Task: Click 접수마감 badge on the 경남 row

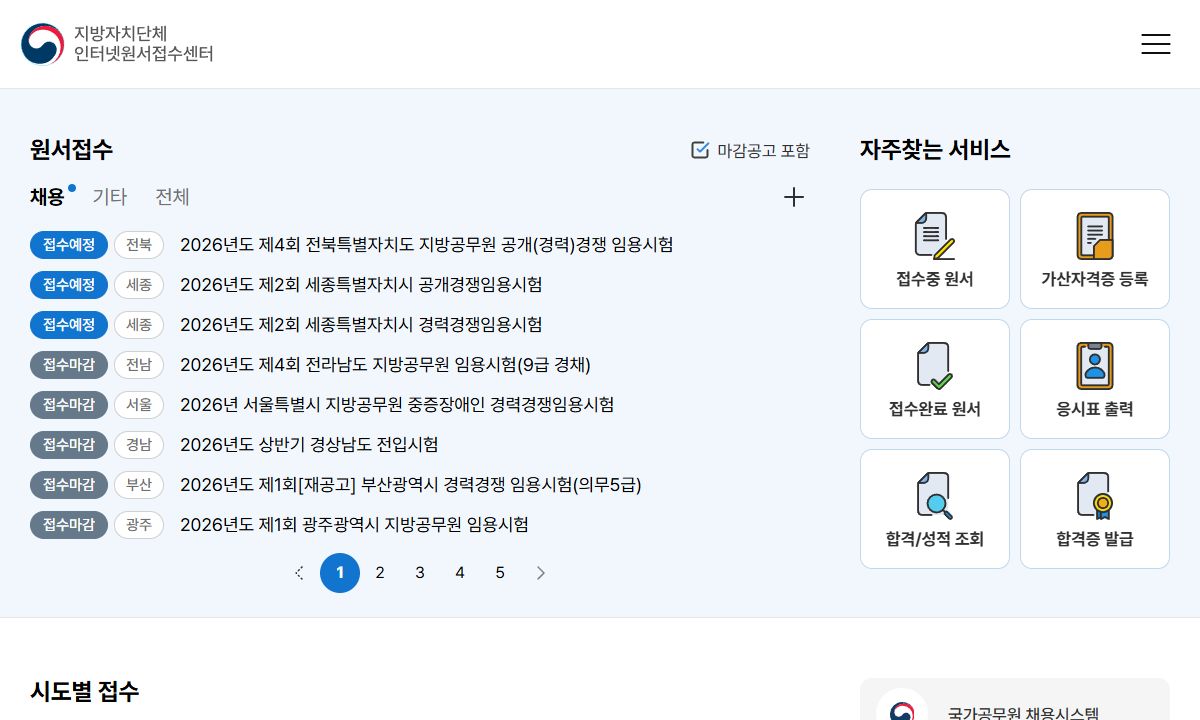Action: (x=69, y=445)
